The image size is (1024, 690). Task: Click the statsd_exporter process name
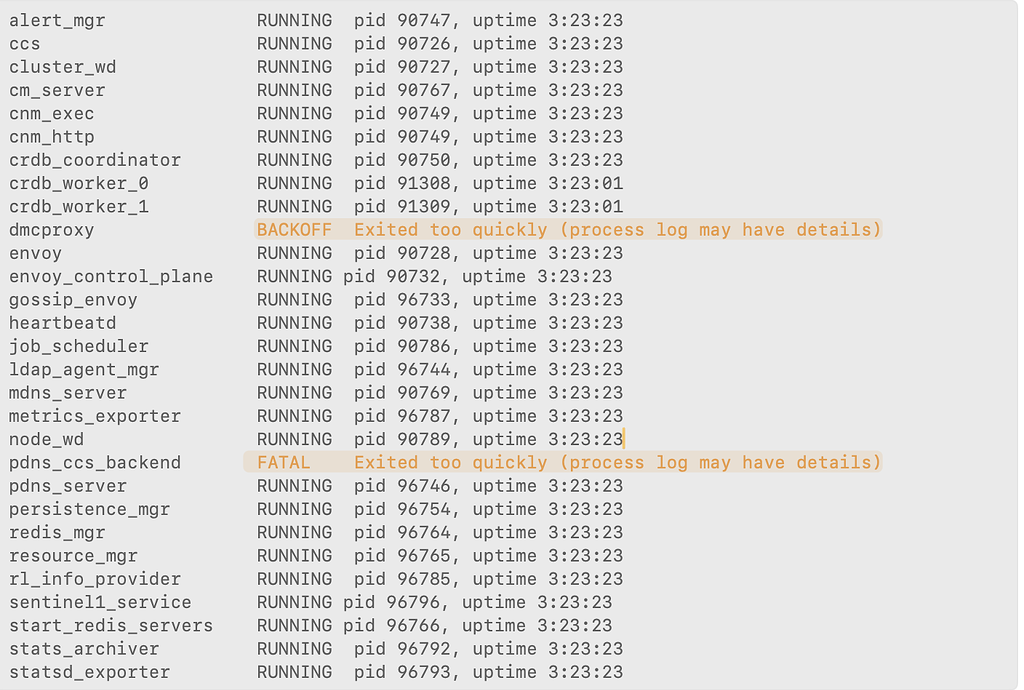[89, 672]
